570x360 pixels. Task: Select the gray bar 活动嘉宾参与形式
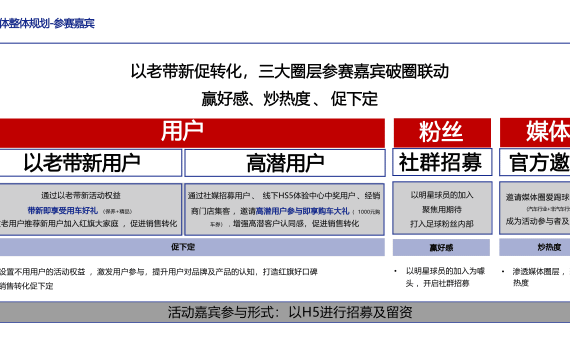point(285,312)
